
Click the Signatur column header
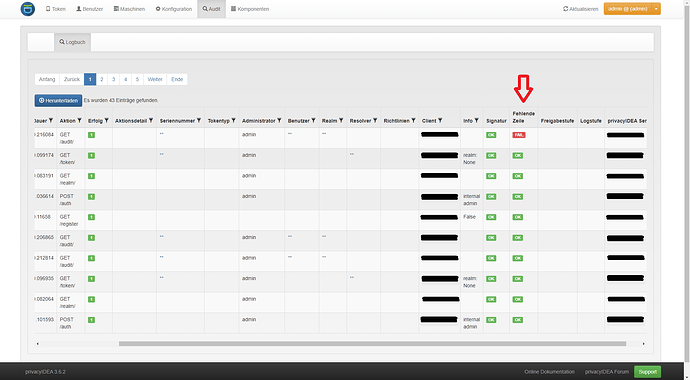click(x=496, y=121)
